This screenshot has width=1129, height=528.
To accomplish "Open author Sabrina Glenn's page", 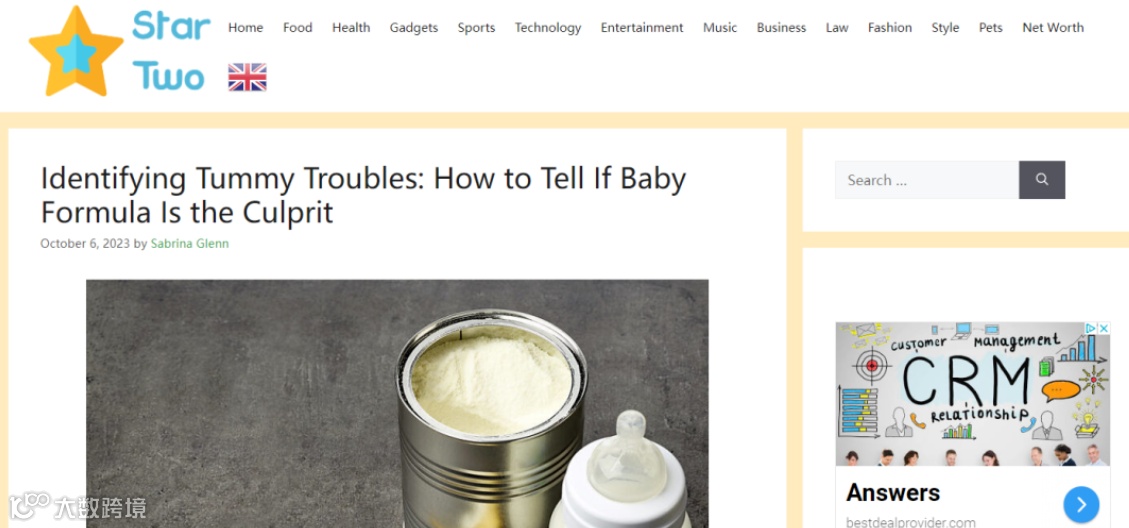I will click(189, 243).
